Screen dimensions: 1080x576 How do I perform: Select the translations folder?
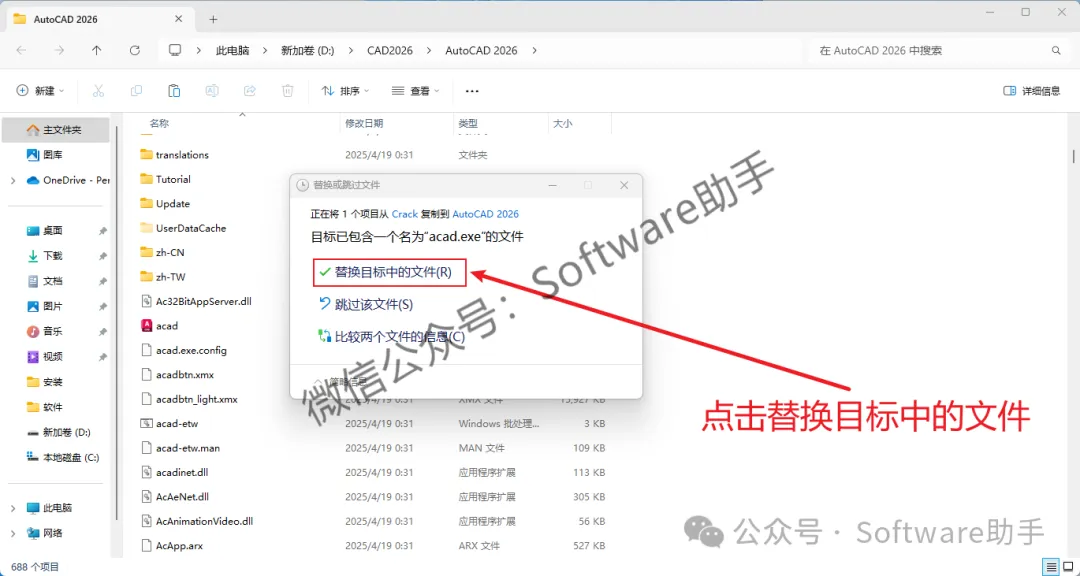coord(183,155)
